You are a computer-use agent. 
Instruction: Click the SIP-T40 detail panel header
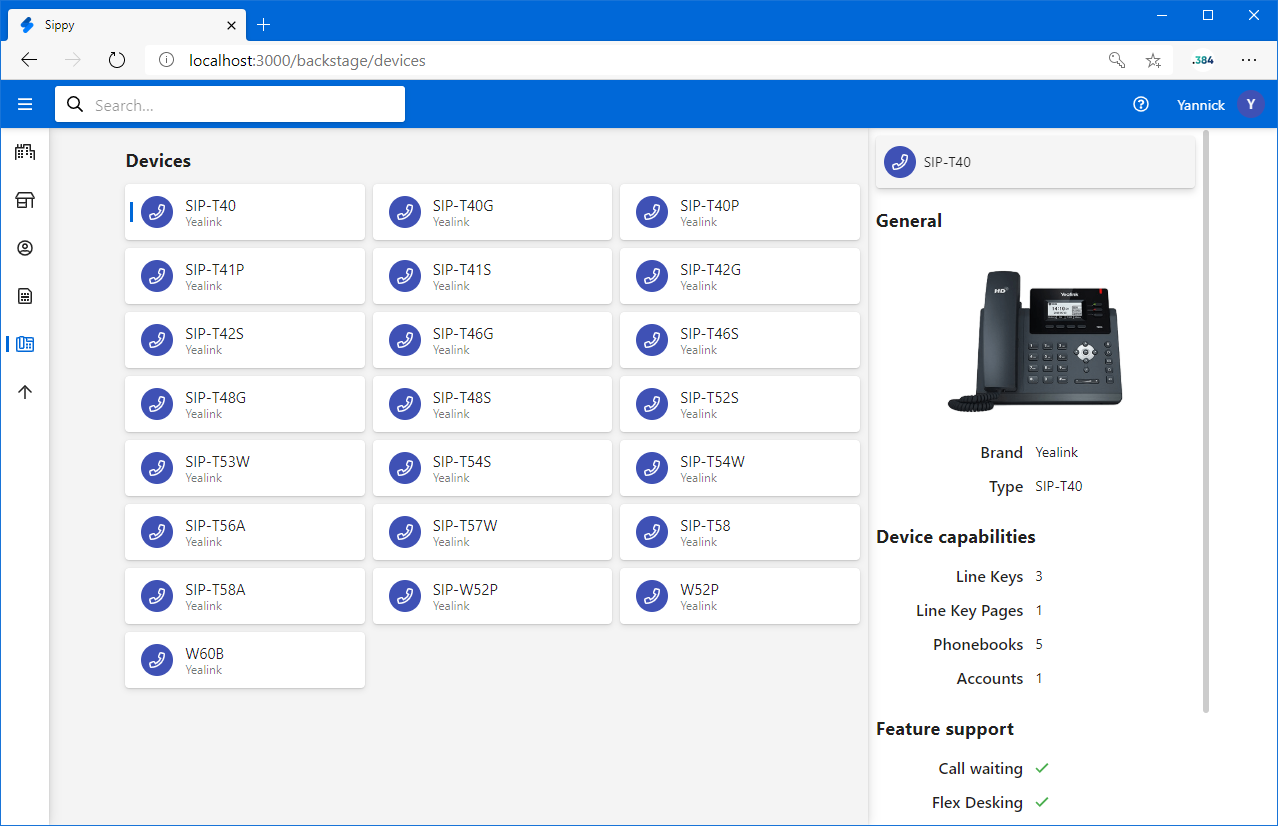tap(1035, 162)
